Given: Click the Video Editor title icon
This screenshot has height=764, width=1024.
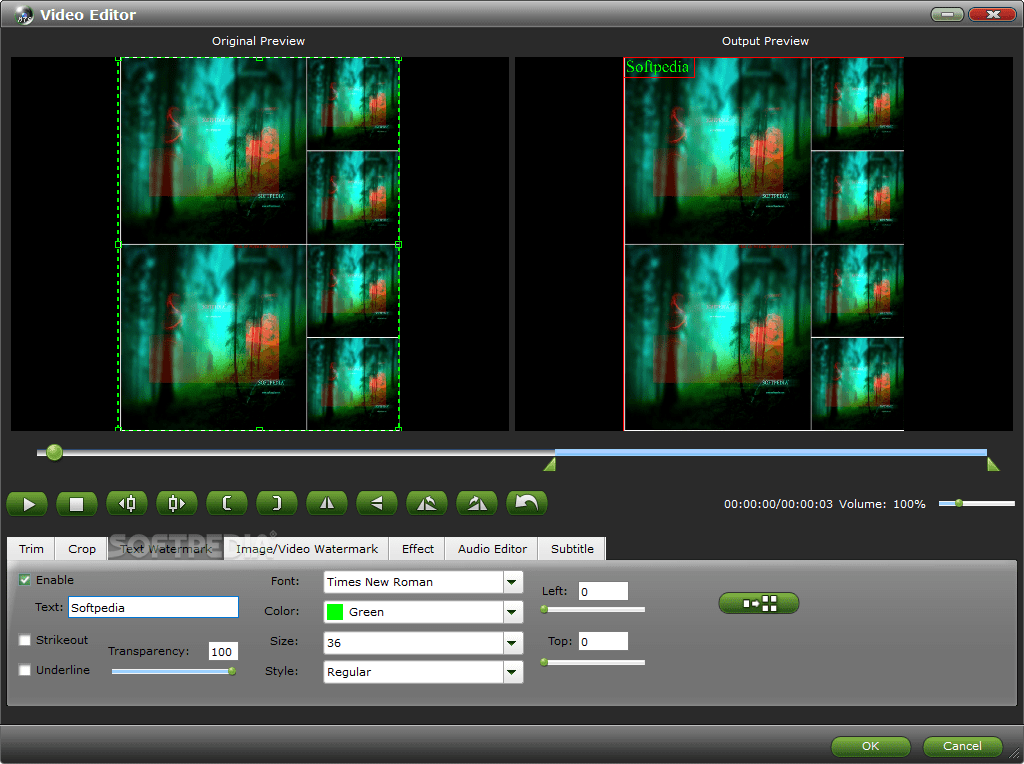Looking at the screenshot, I should [24, 14].
